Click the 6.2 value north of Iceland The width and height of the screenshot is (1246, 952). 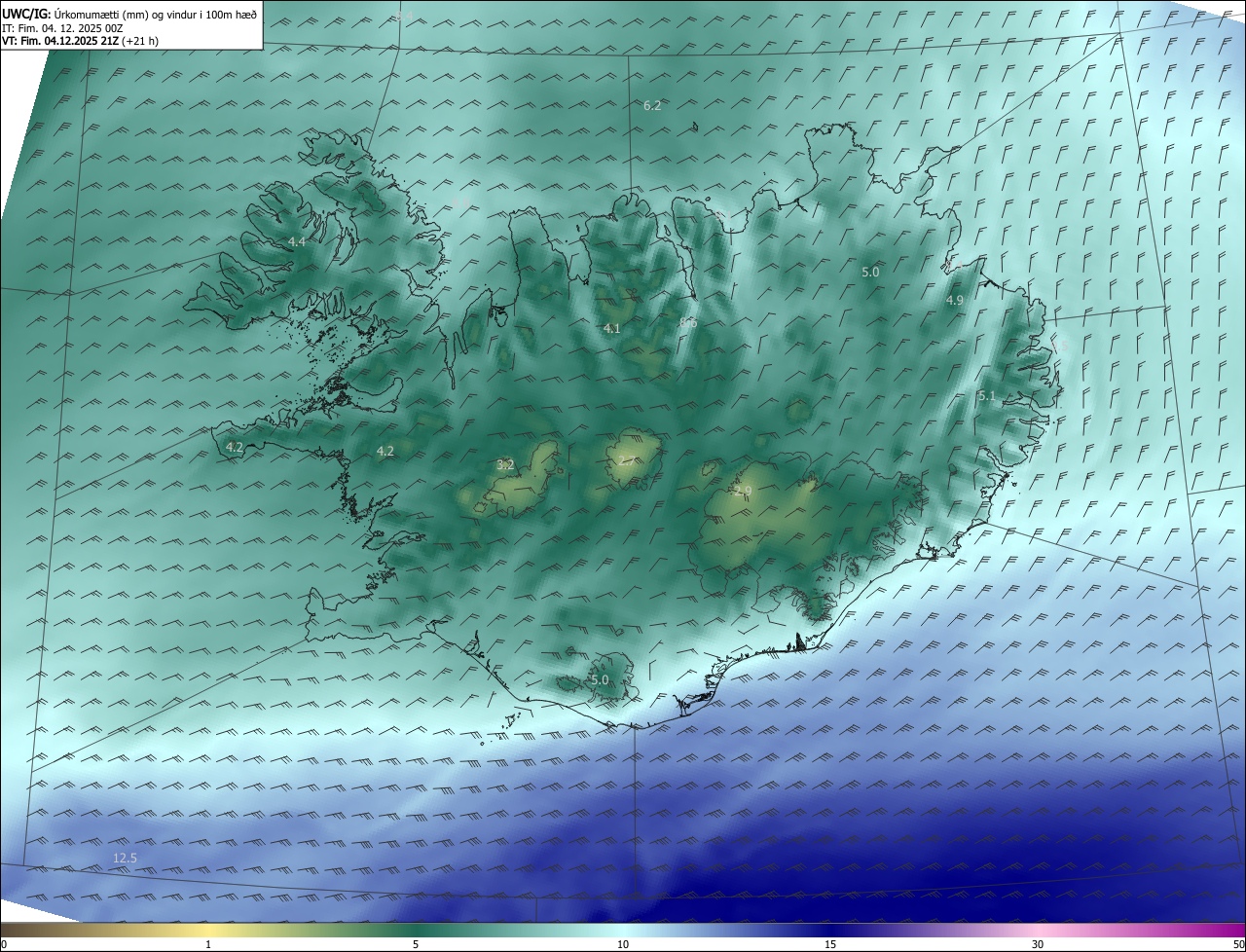652,105
